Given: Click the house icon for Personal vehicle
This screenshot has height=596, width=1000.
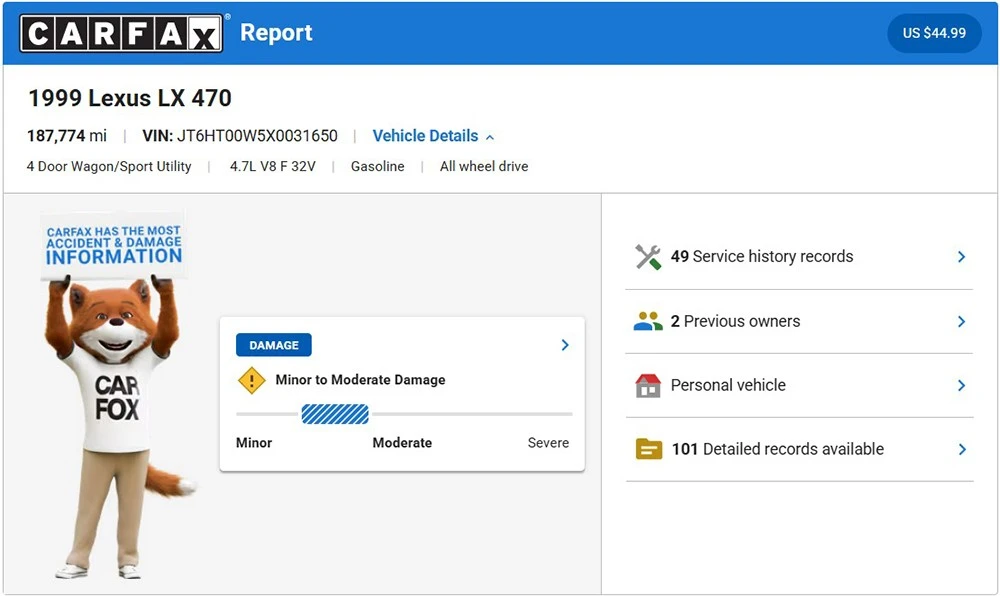Looking at the screenshot, I should pos(648,385).
